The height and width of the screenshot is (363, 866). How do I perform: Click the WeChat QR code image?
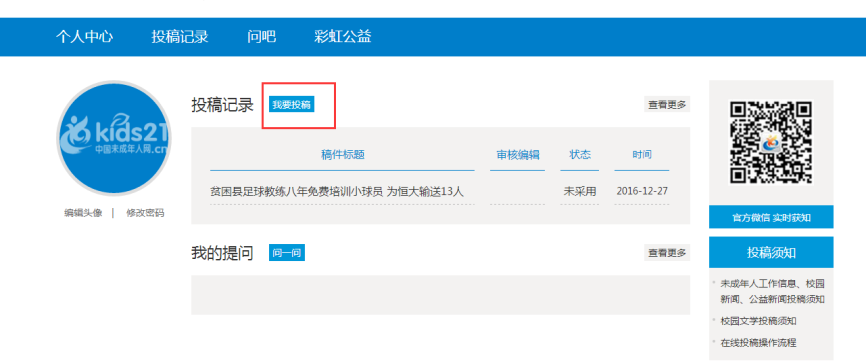tap(771, 142)
